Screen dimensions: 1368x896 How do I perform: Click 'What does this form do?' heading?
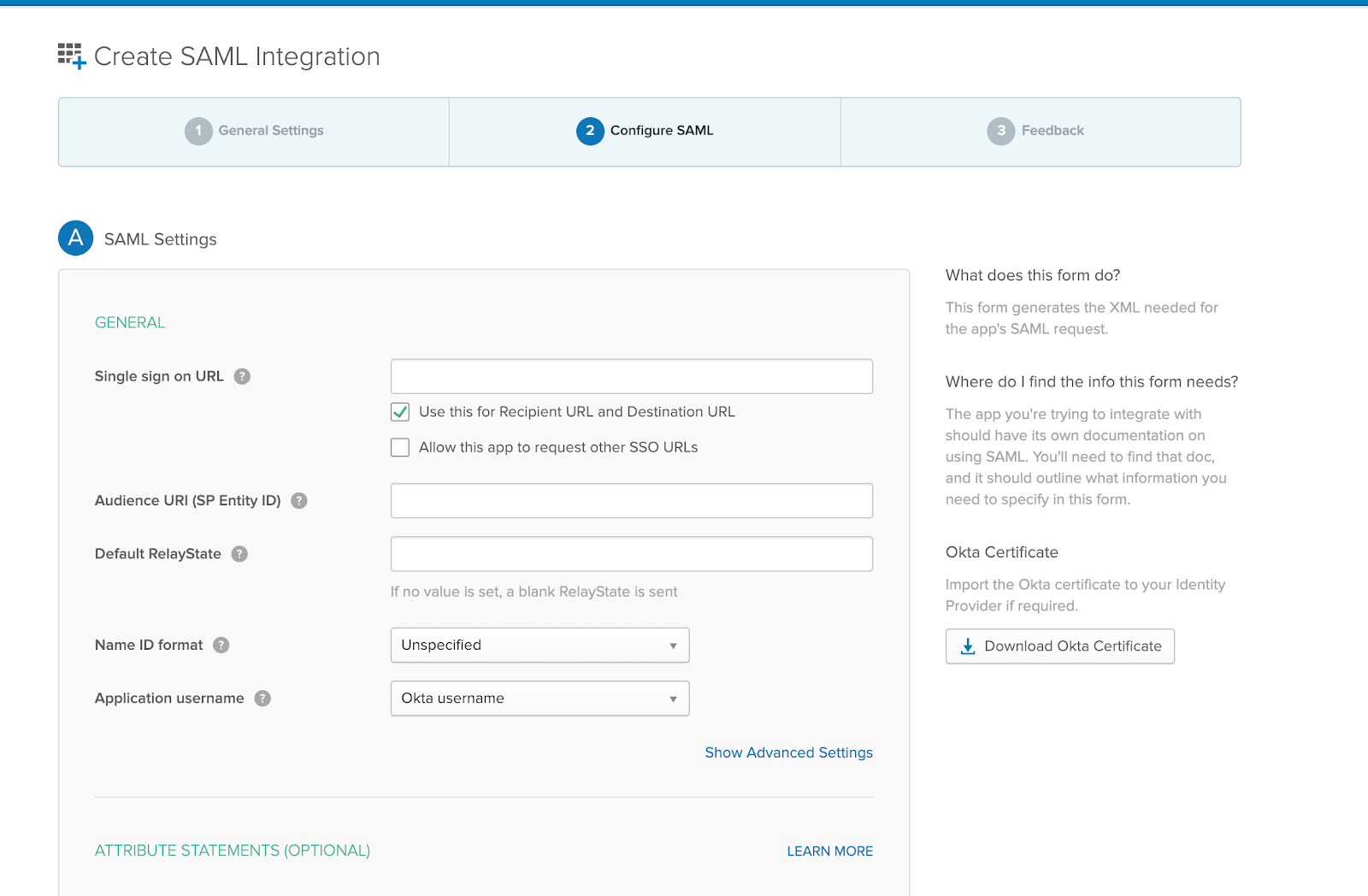(1033, 275)
